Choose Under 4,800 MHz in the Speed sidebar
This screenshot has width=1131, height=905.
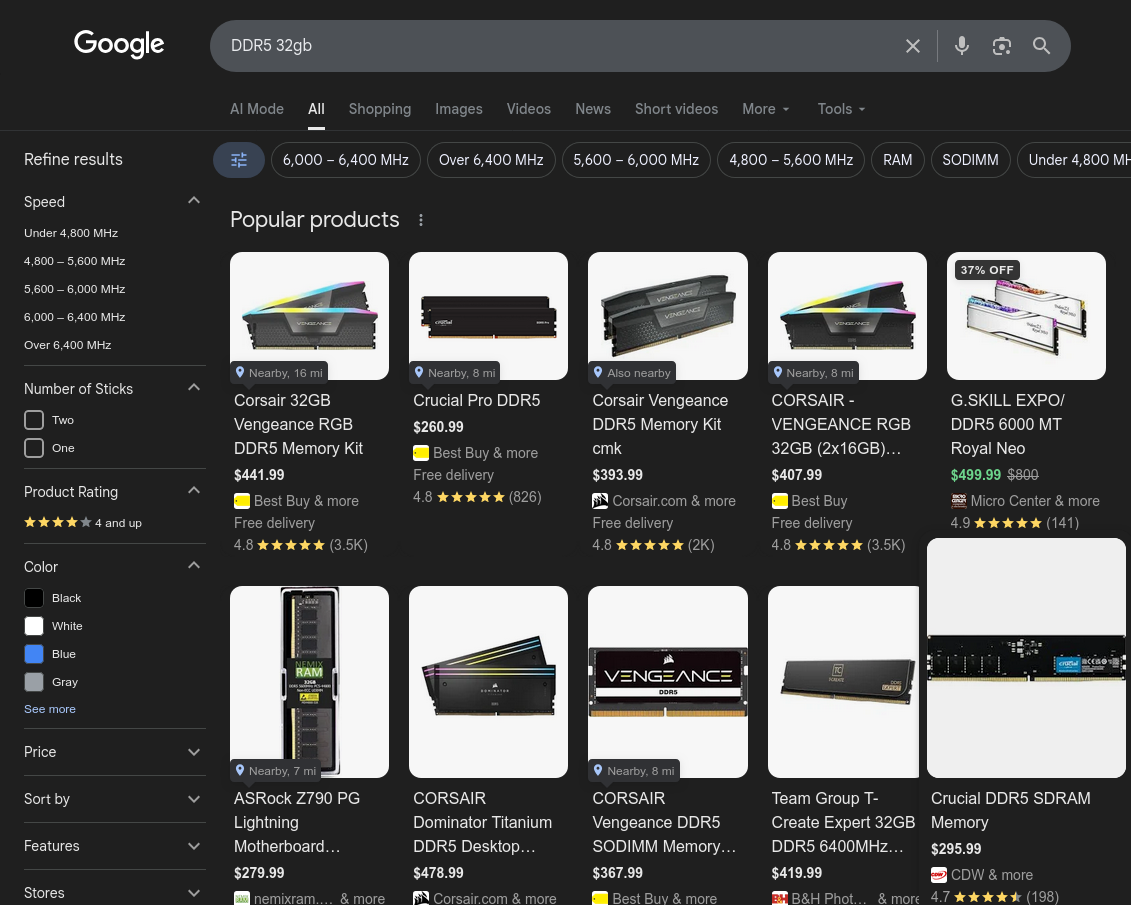[71, 233]
